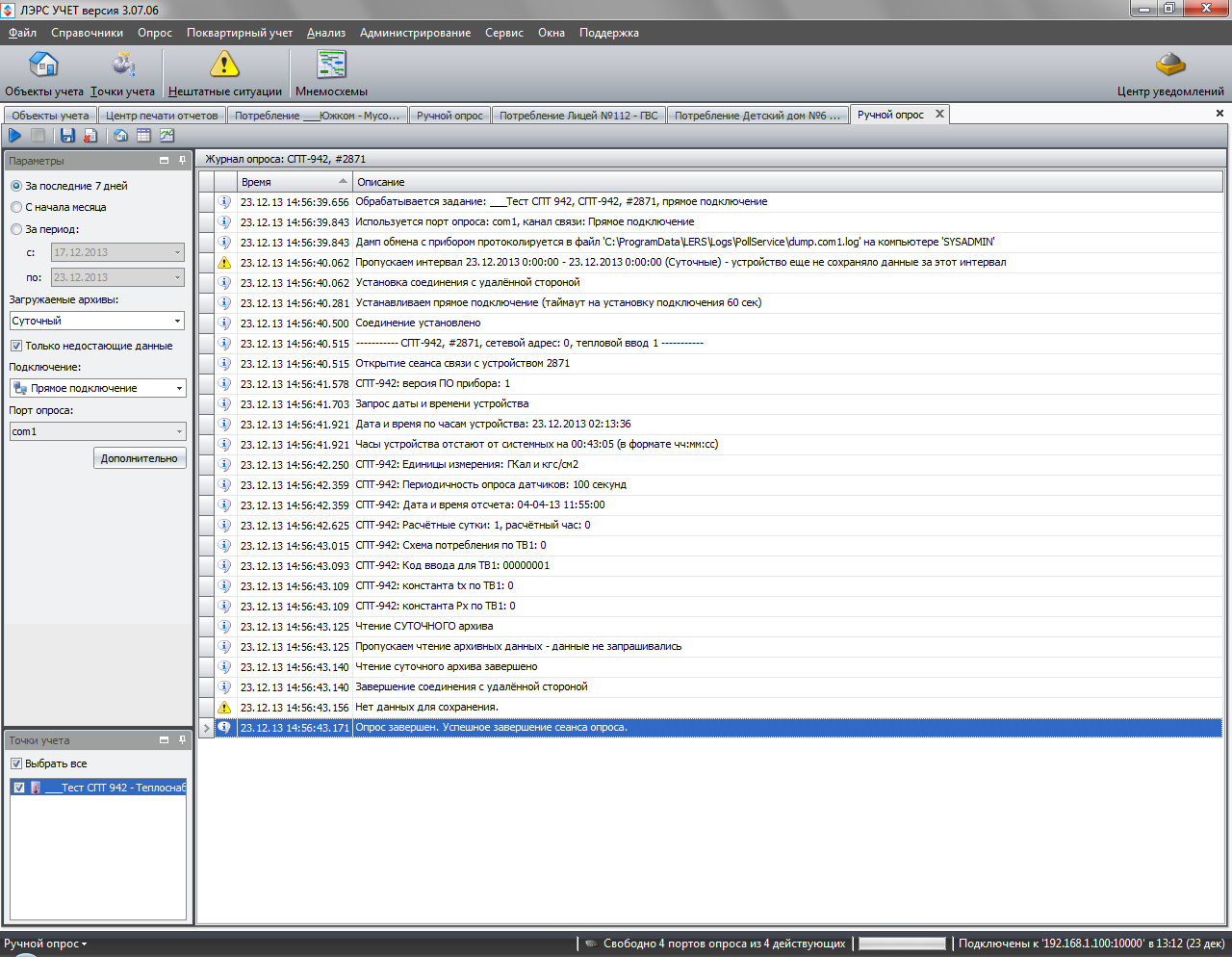Click the table grid icon in toolbar
Viewport: 1232px width, 957px height.
point(143,136)
